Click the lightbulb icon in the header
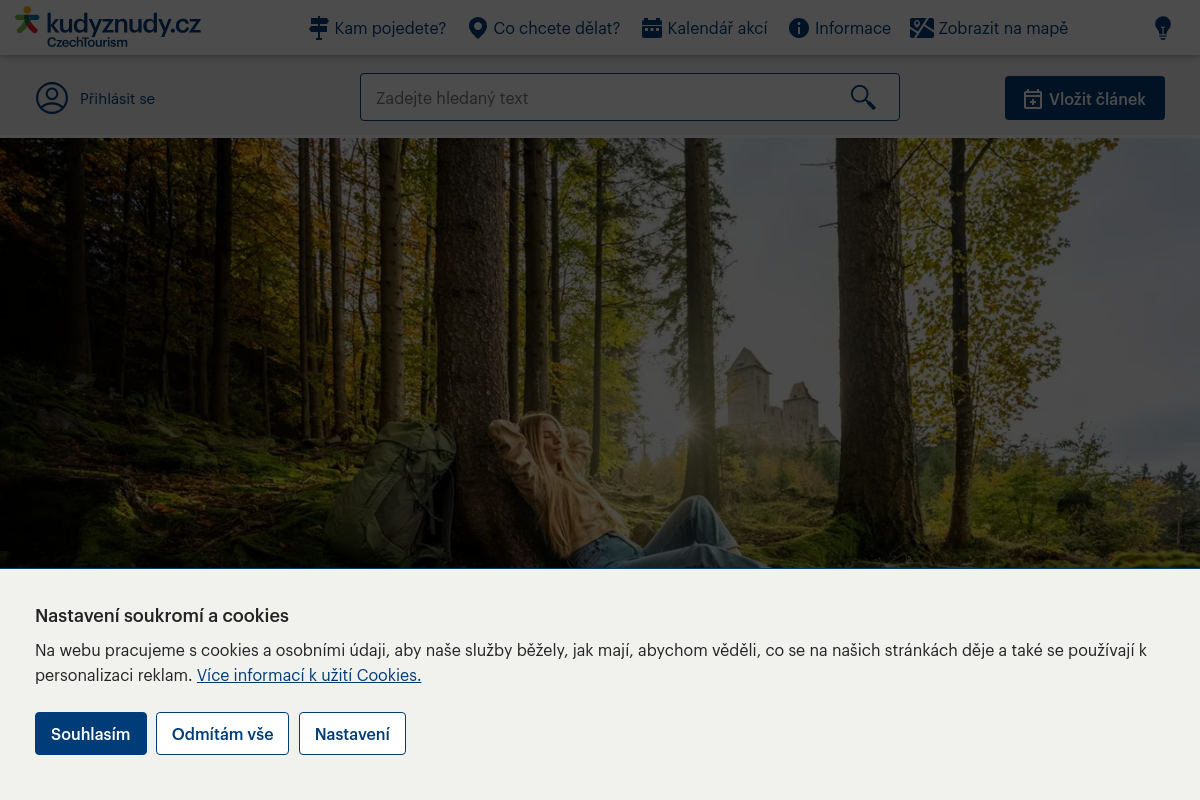The image size is (1200, 800). (x=1162, y=28)
